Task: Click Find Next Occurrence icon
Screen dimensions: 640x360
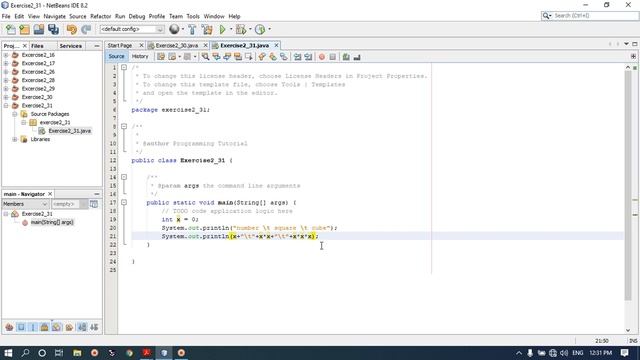Action: (227, 57)
